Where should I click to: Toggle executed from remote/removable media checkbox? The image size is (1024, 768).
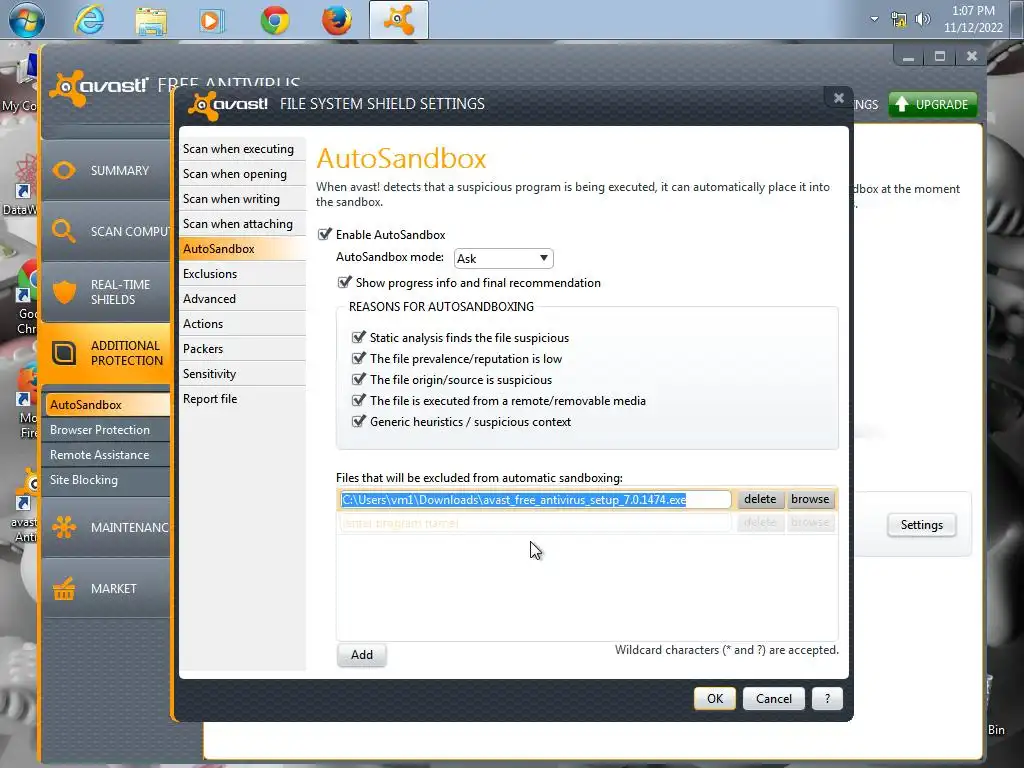click(358, 400)
